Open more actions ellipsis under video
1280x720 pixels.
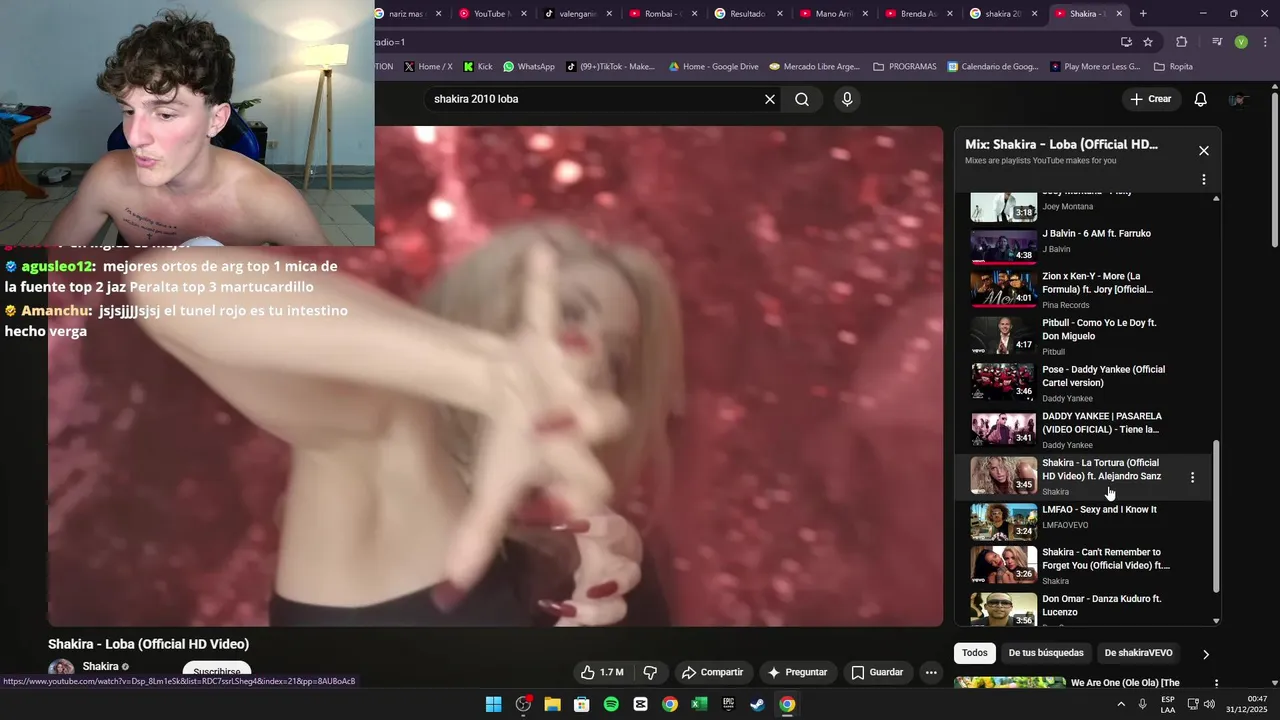pos(931,672)
